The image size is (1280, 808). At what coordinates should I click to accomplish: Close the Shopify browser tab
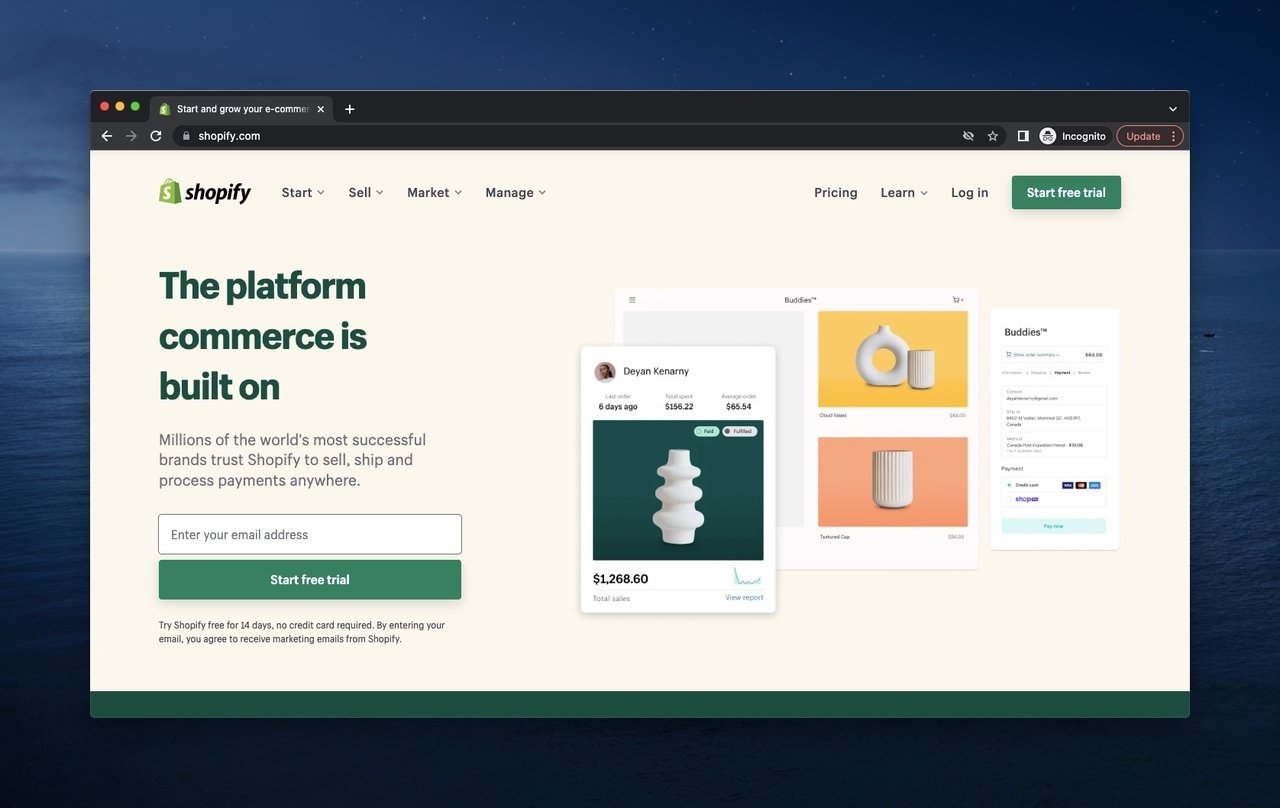click(320, 109)
